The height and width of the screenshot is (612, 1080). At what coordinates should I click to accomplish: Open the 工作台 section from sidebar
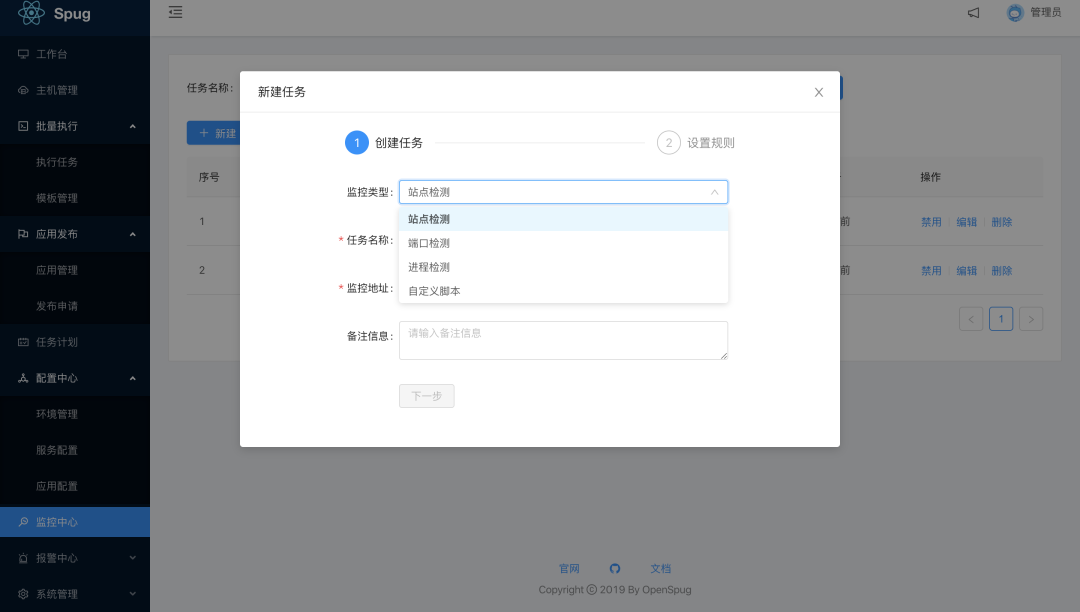pyautogui.click(x=48, y=53)
